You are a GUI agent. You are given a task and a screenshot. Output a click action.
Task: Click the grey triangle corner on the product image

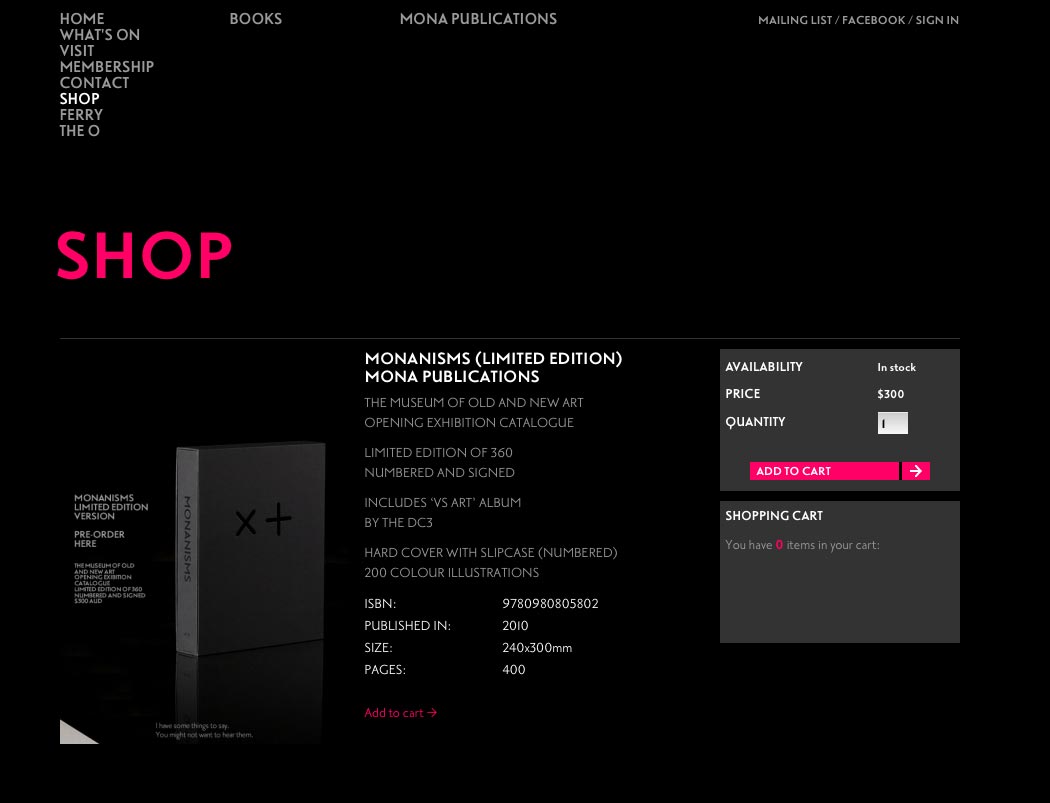click(x=76, y=733)
